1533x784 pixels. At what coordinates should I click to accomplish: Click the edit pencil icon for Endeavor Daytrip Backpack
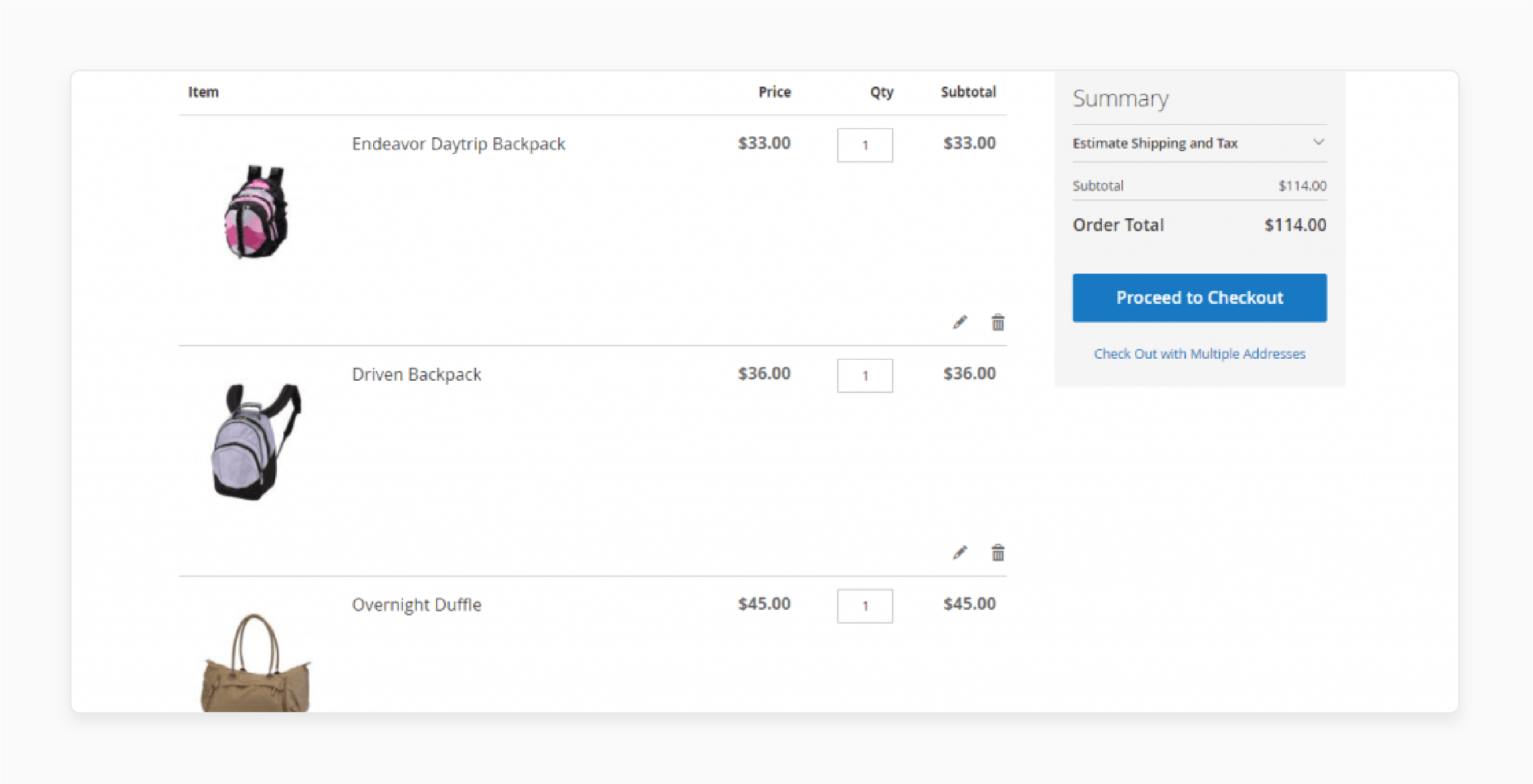point(958,321)
